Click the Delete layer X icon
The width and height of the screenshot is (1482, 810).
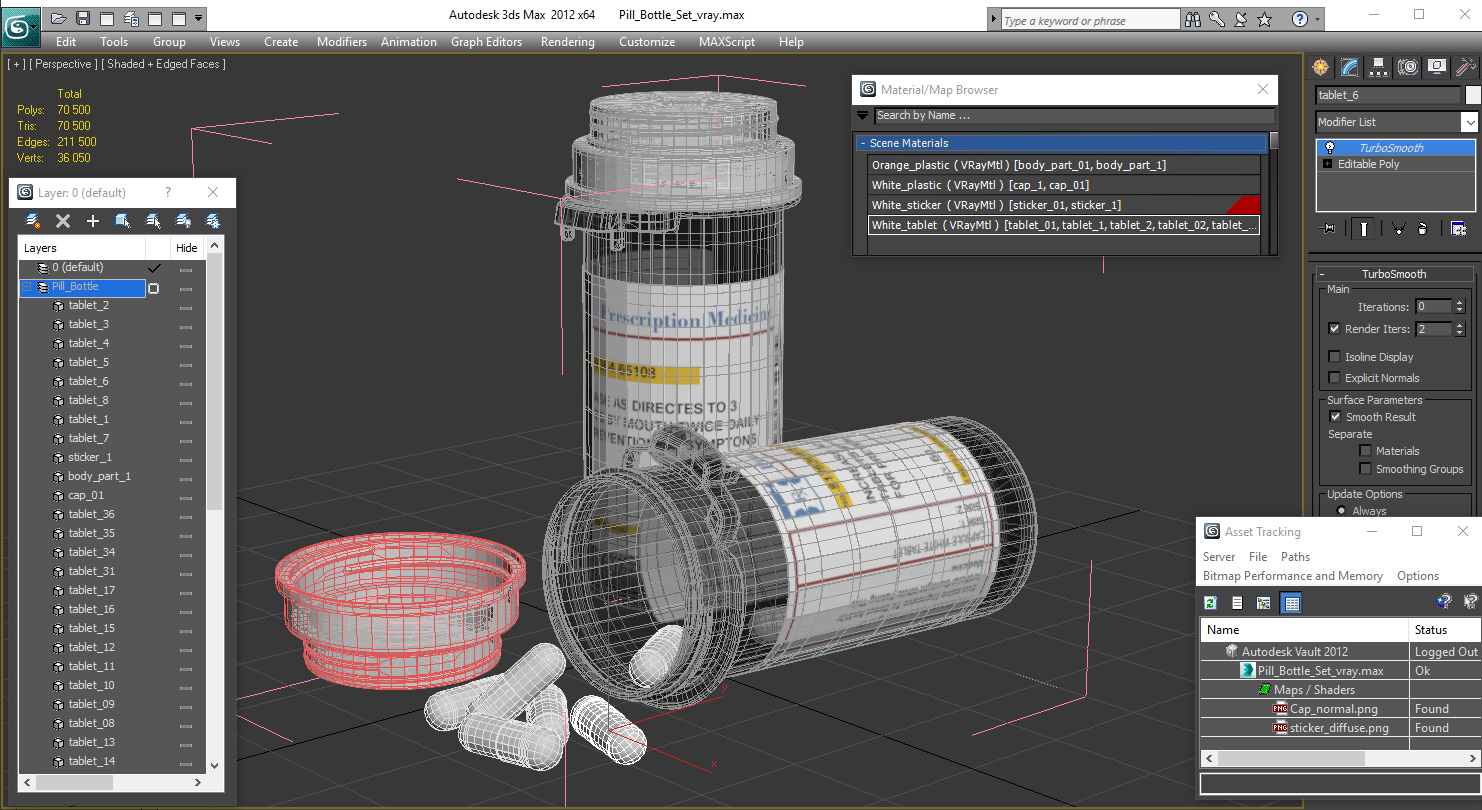pos(63,221)
